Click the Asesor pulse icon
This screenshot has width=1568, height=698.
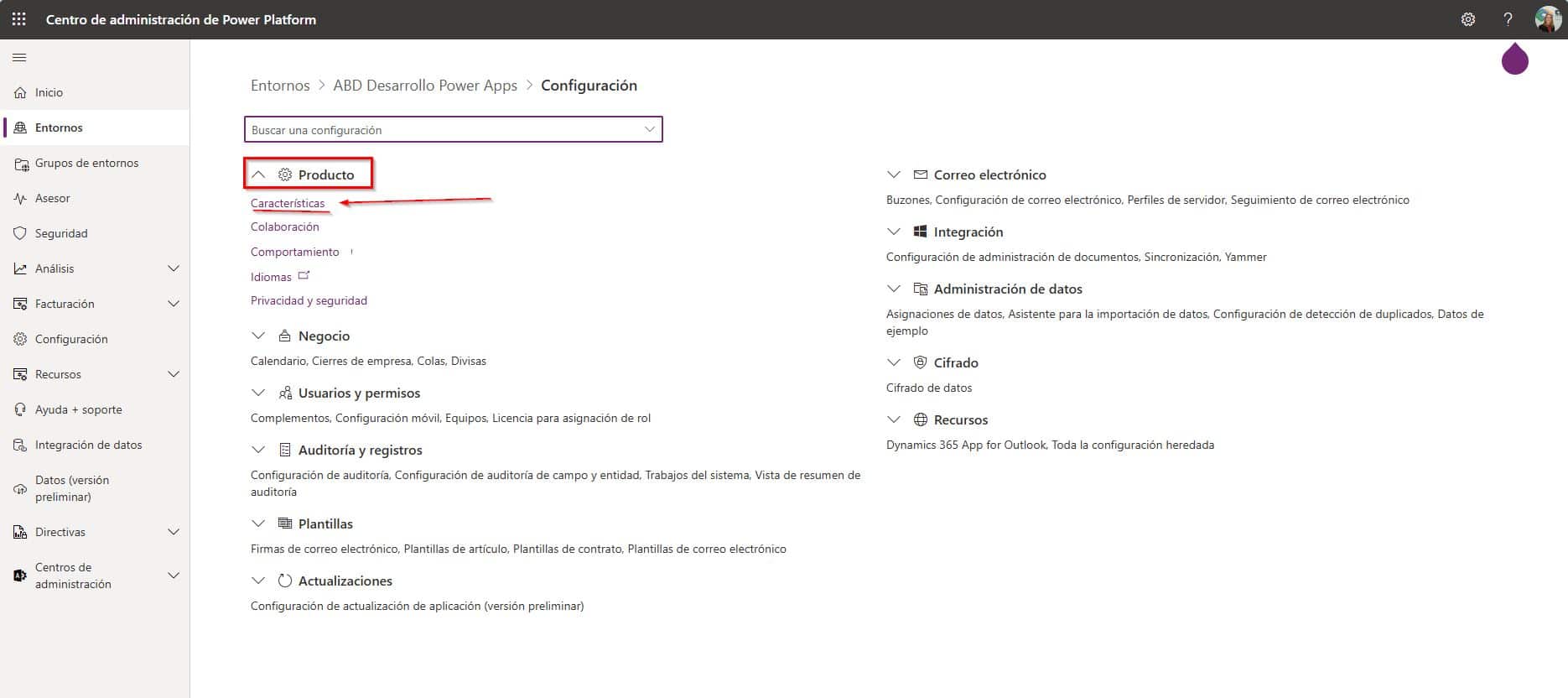coord(20,198)
